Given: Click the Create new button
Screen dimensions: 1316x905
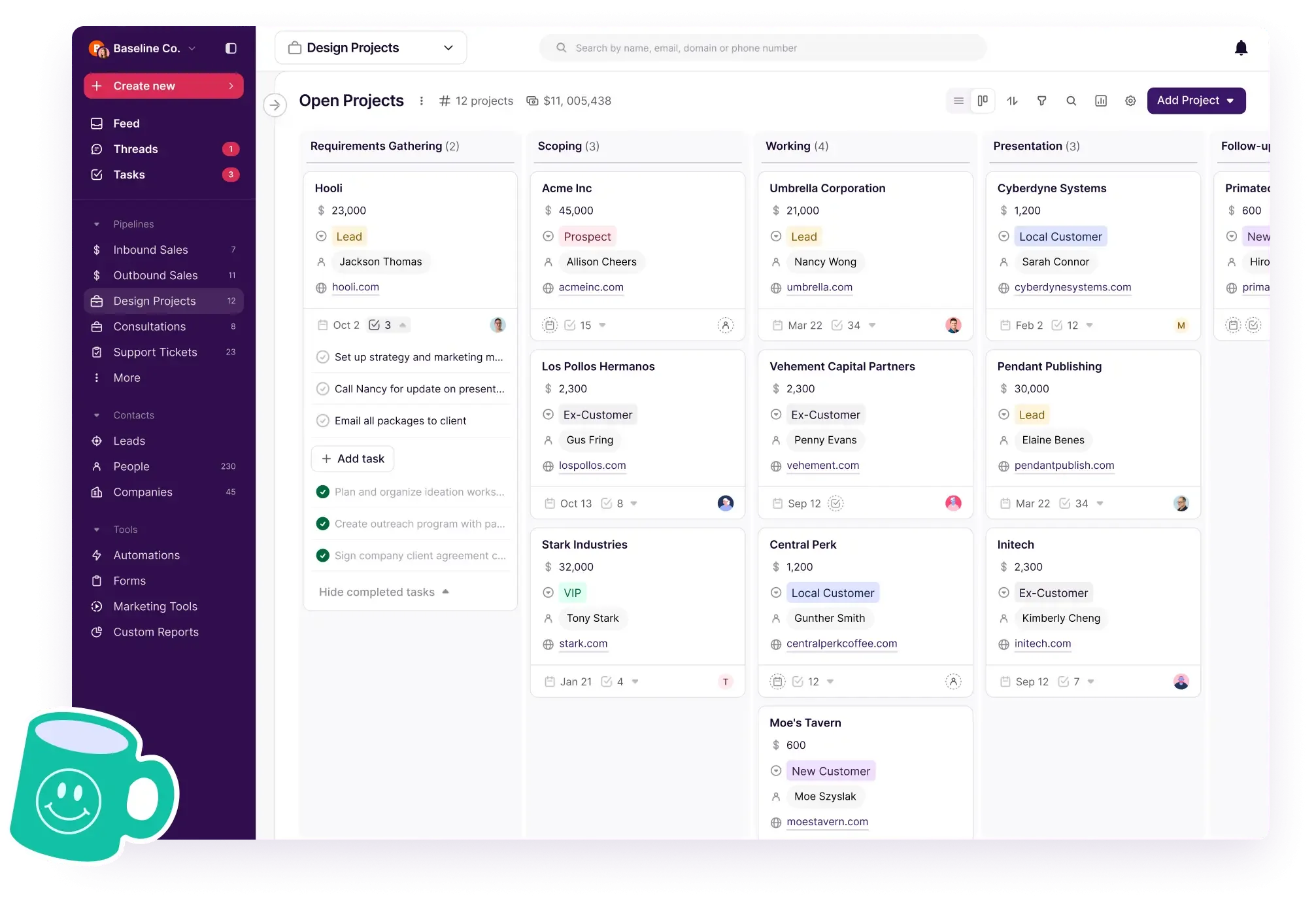Looking at the screenshot, I should tap(163, 86).
